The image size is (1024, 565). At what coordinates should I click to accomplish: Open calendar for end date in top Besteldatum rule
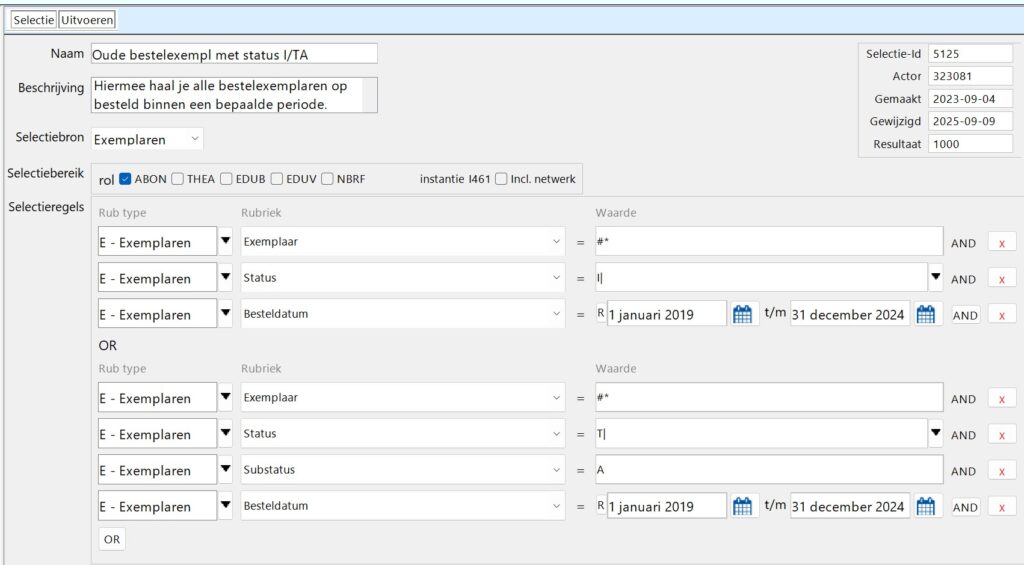(926, 314)
